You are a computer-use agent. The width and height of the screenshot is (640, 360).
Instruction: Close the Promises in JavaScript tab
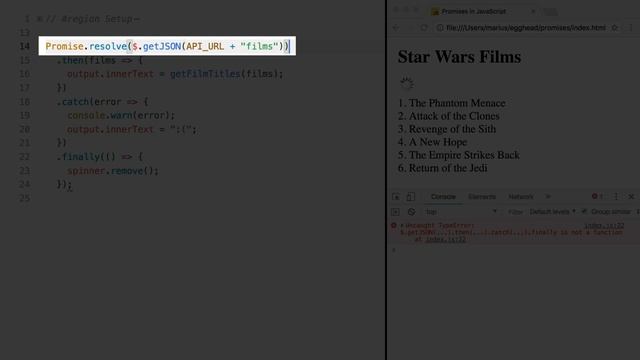[533, 11]
